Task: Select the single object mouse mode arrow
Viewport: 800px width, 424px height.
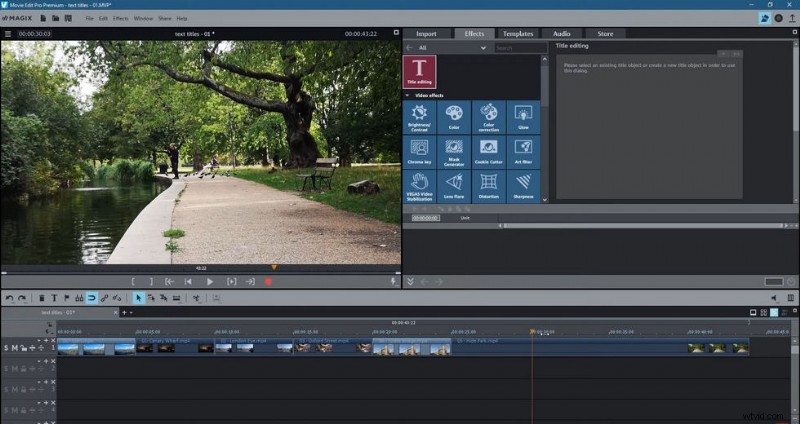Action: pos(138,298)
